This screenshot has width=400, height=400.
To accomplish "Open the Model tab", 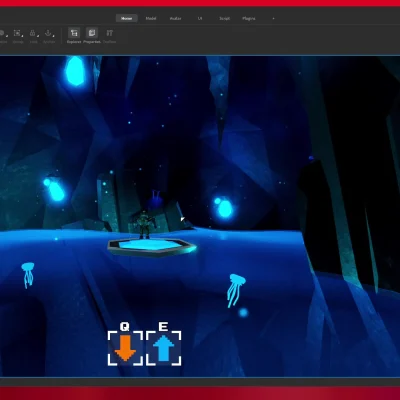I will point(151,18).
